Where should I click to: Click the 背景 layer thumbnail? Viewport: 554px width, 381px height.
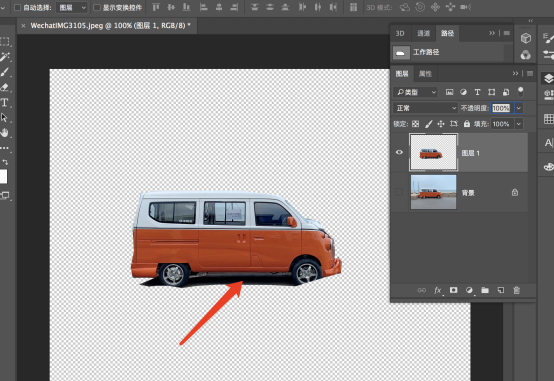(434, 192)
